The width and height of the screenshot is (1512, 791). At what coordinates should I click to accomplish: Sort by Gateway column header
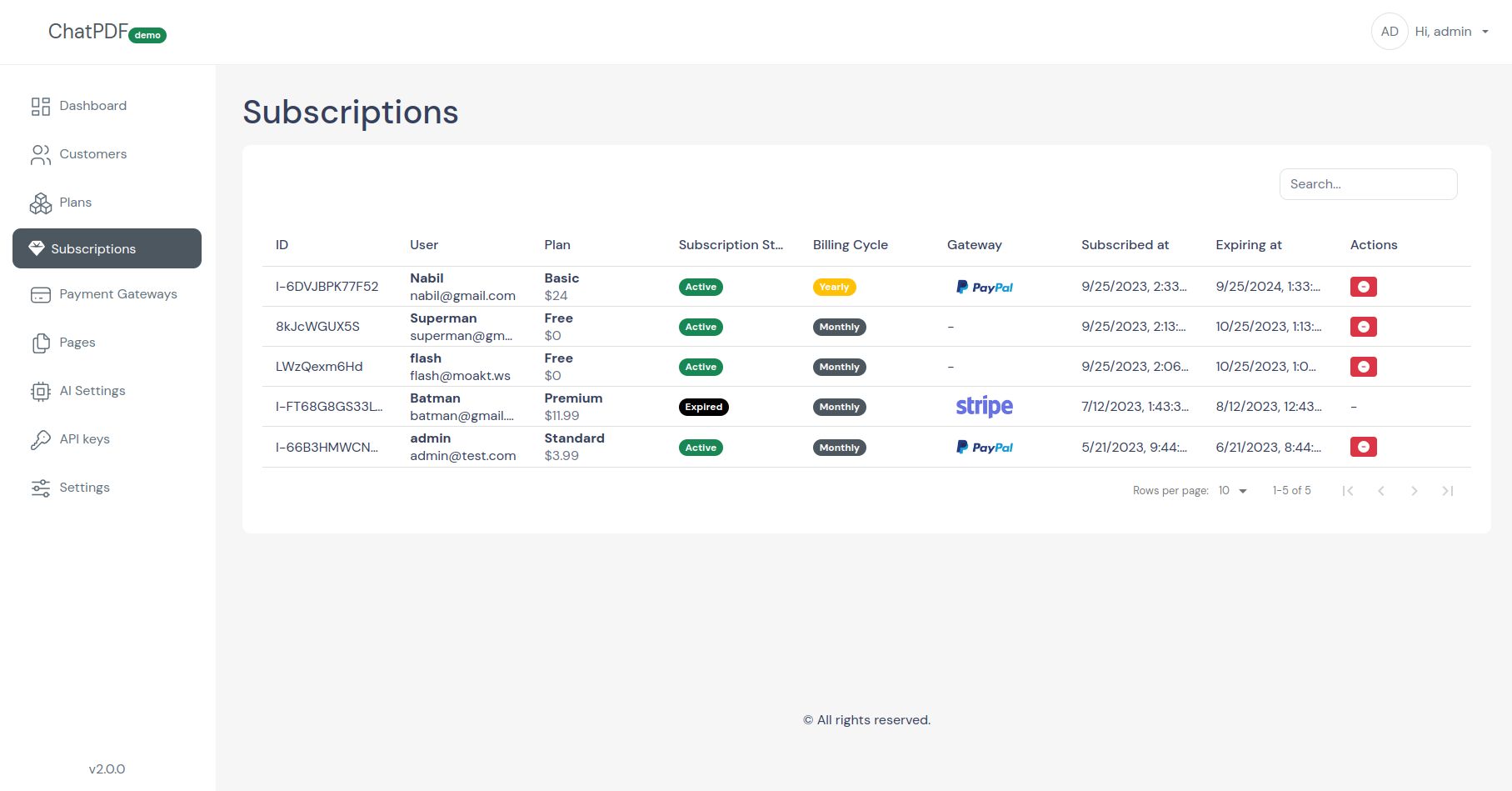pos(975,245)
